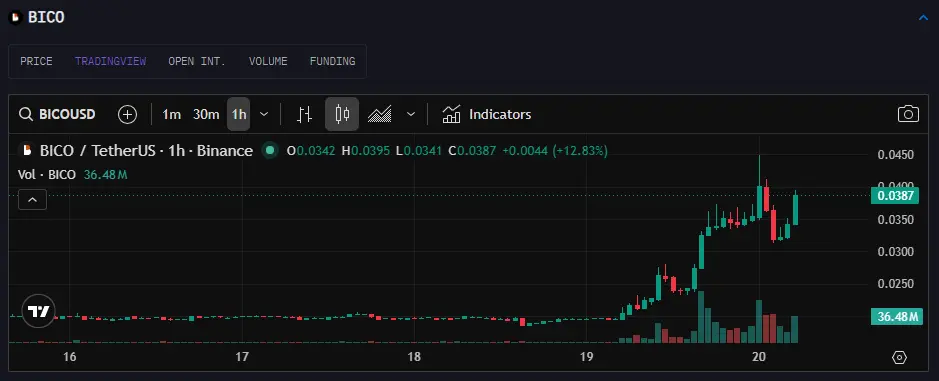Click date 16 on time axis
This screenshot has width=939, height=381.
[69, 357]
